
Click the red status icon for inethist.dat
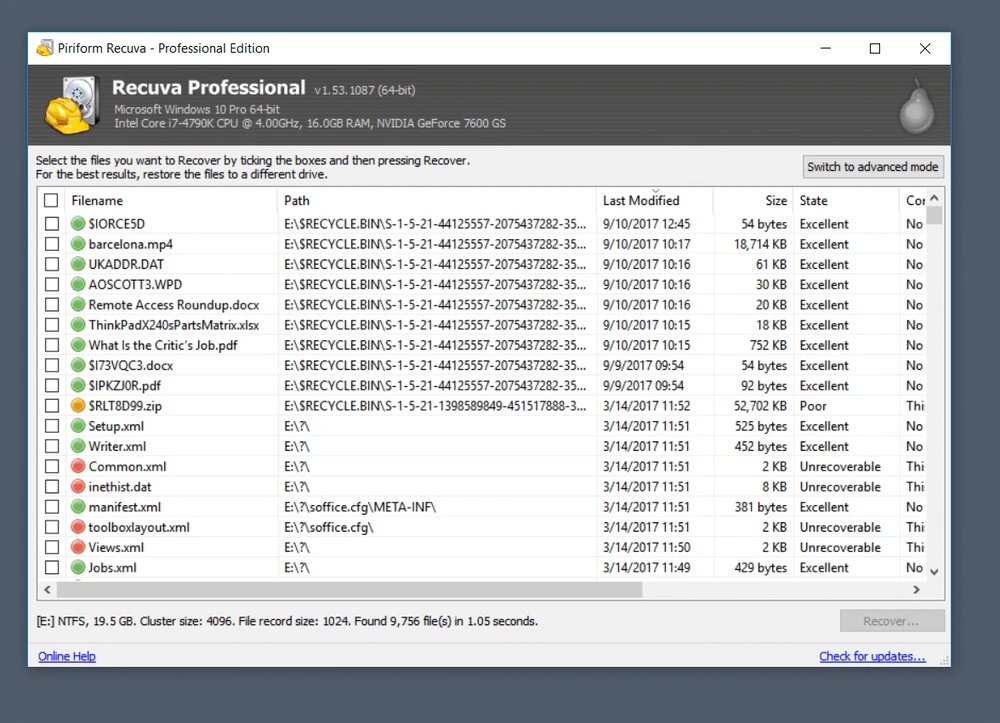point(78,487)
